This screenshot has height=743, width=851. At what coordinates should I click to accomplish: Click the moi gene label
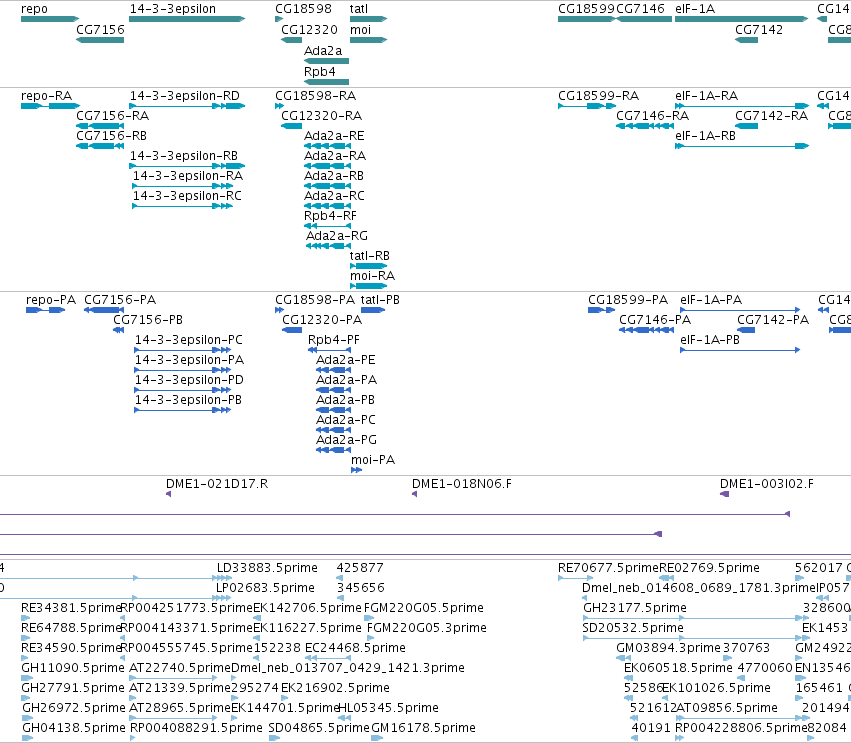[x=360, y=29]
